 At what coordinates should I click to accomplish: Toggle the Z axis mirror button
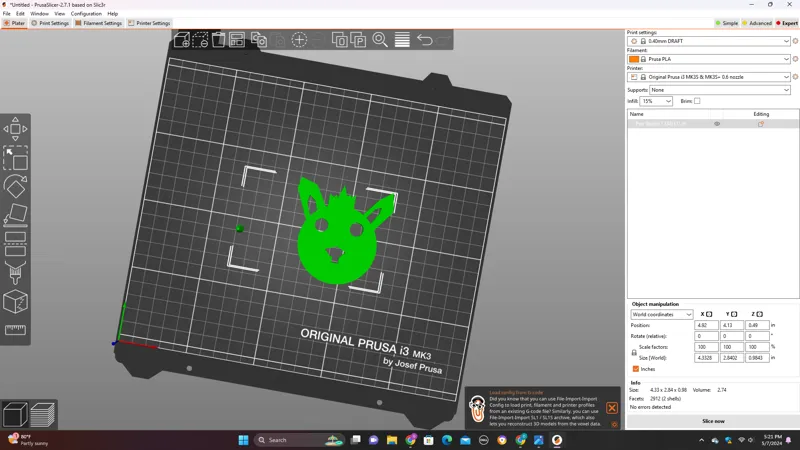[x=759, y=314]
